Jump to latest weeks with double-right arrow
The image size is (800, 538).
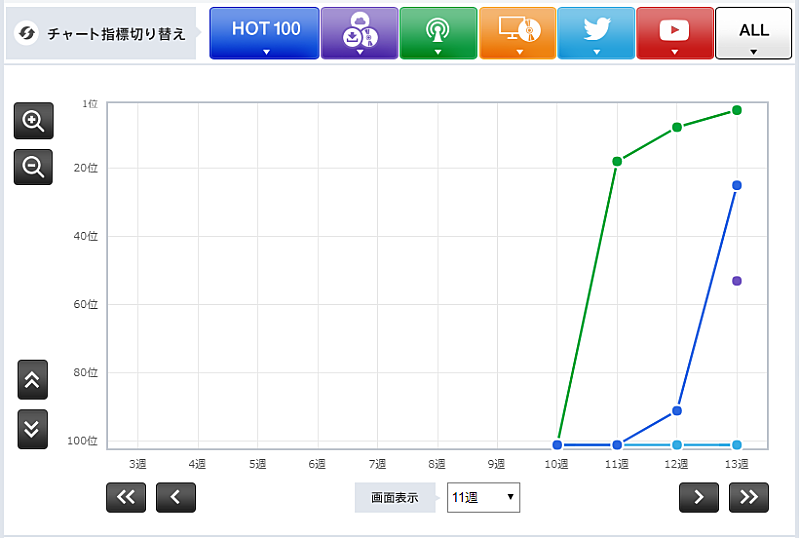749,497
